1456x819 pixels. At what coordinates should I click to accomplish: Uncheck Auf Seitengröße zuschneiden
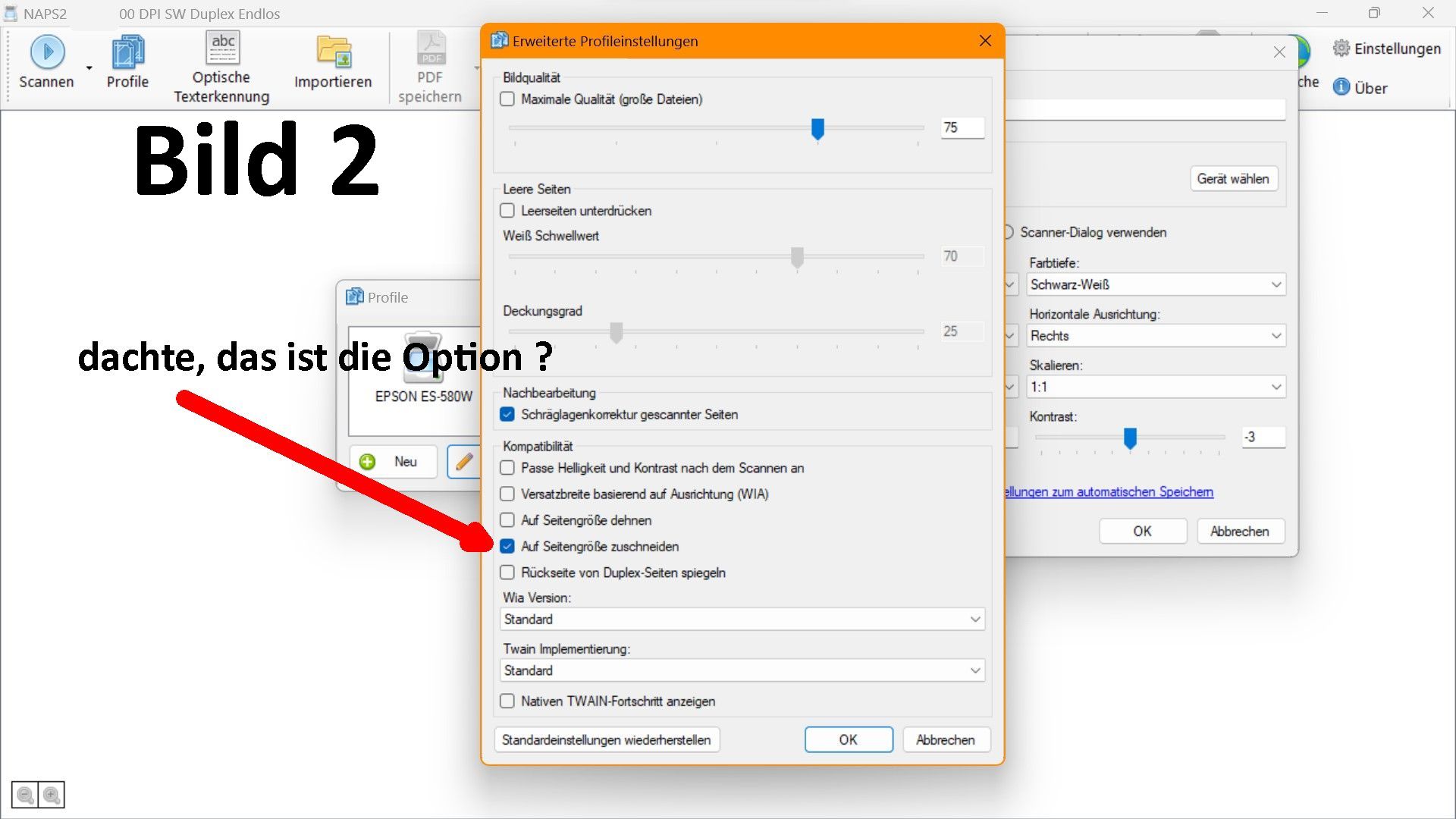coord(507,546)
